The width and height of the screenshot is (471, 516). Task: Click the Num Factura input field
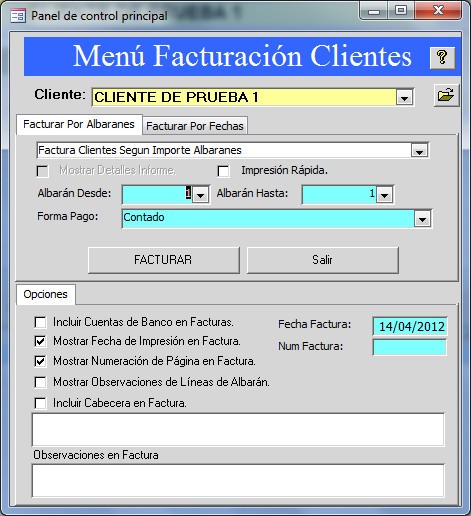click(x=410, y=347)
